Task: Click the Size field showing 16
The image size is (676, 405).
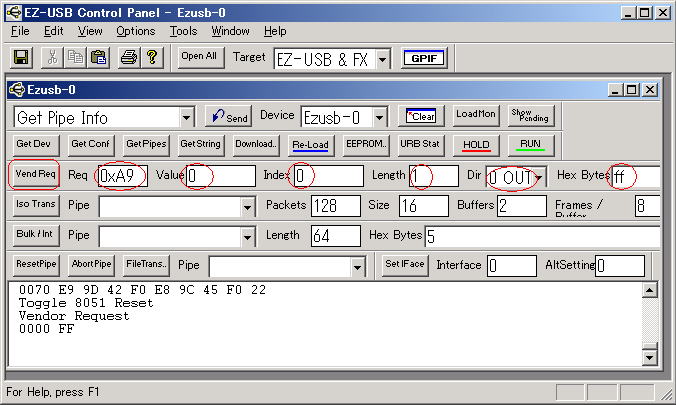Action: [424, 206]
